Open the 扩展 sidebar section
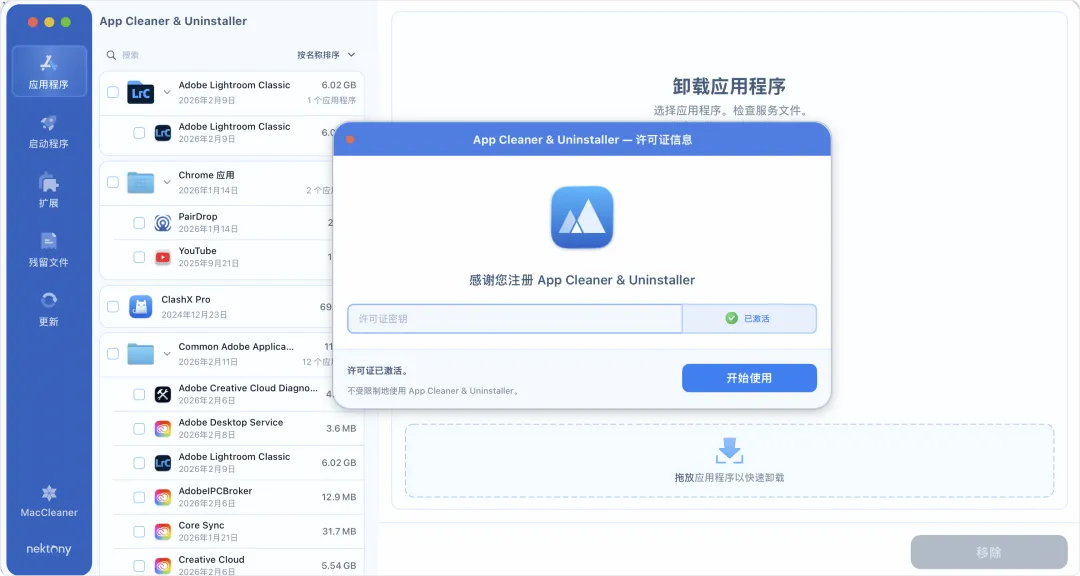The width and height of the screenshot is (1080, 576). coord(49,192)
